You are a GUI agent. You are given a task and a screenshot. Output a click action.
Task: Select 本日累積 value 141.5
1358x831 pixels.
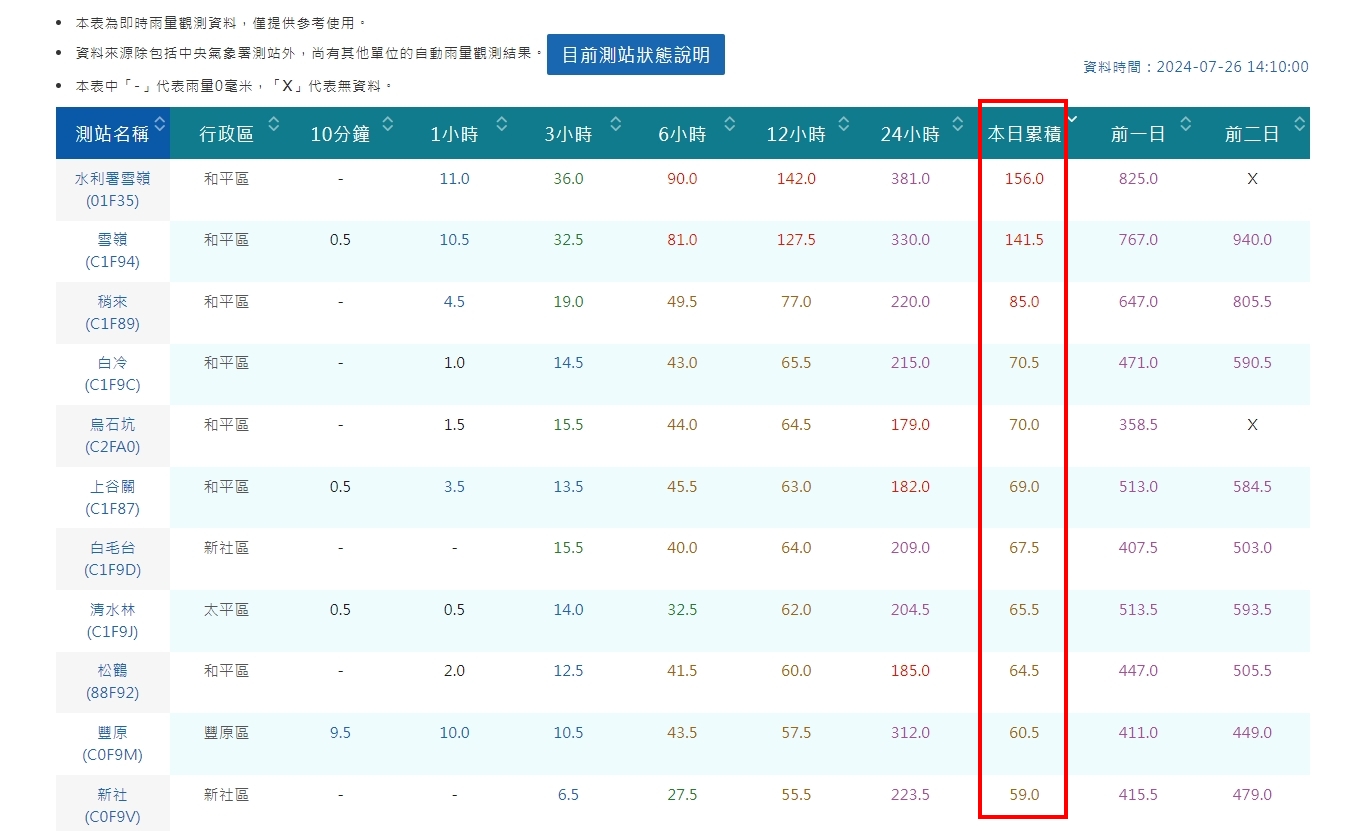point(1024,240)
